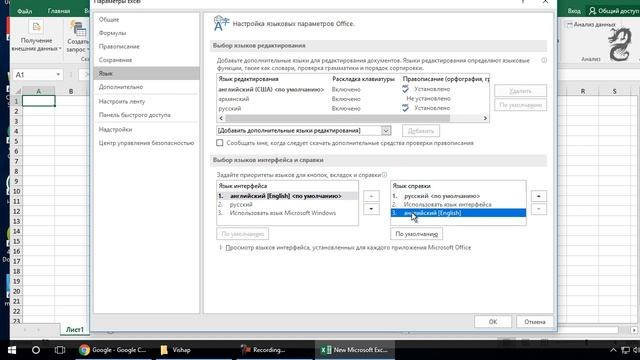
Task: Open the Надстройки category
Action: [115, 129]
